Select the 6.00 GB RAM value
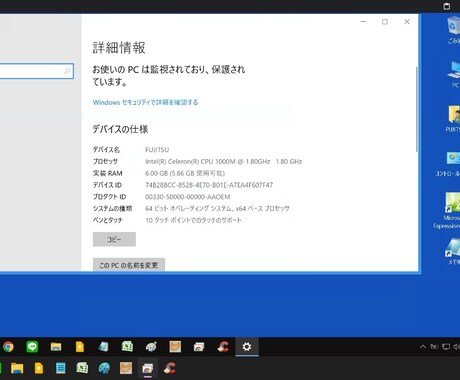460x380 pixels. [x=185, y=173]
